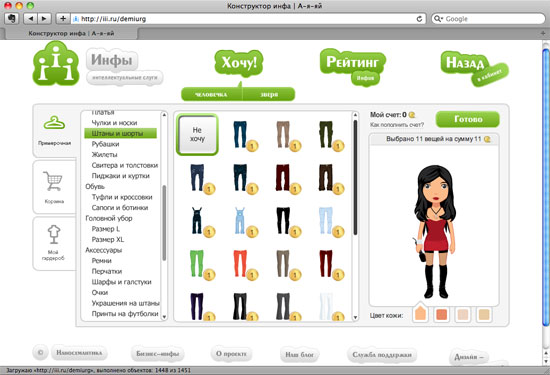Focus the Google search field
The image size is (550, 375).
[488, 19]
